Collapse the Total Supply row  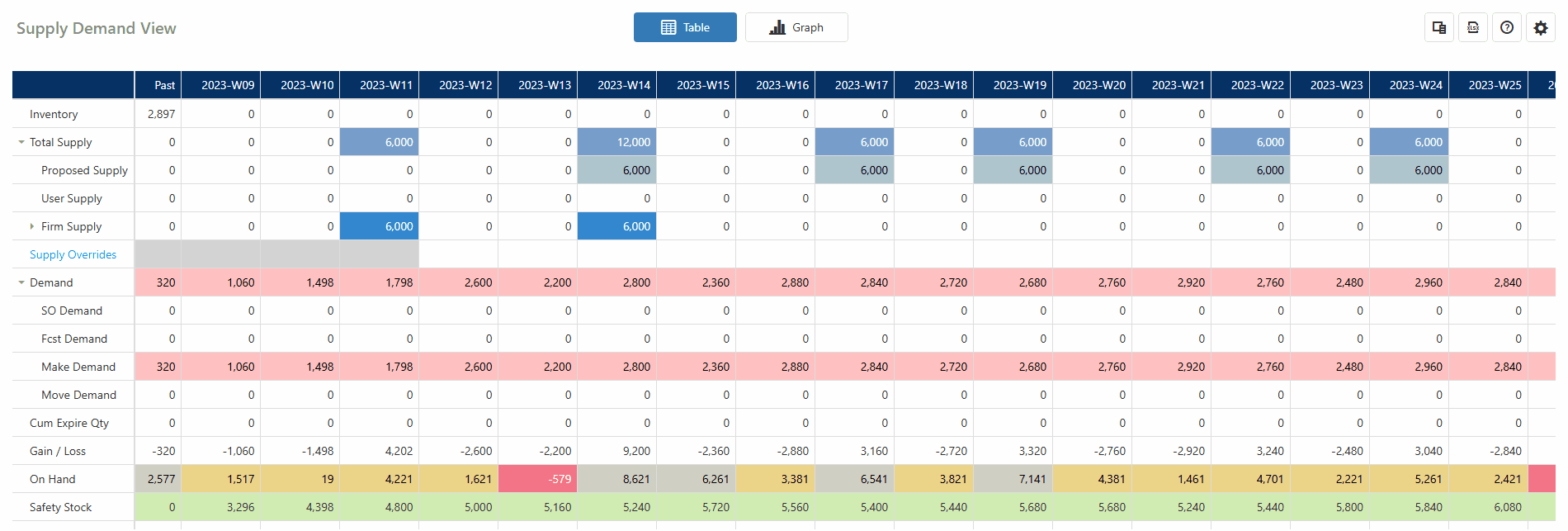[21, 142]
